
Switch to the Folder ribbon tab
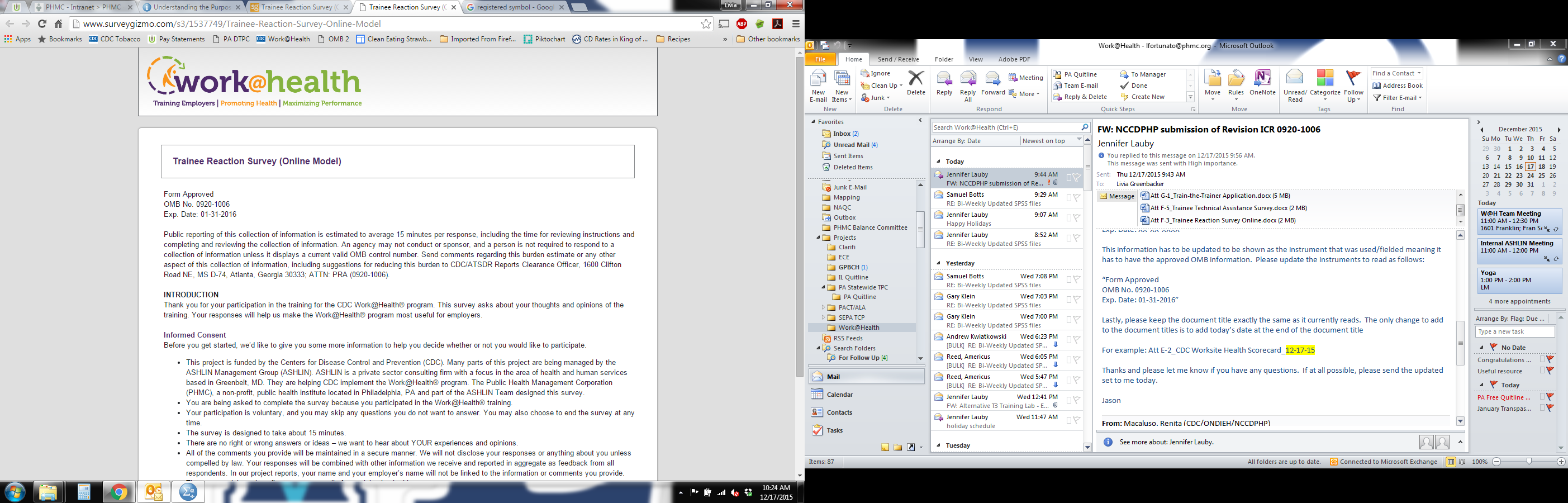943,59
